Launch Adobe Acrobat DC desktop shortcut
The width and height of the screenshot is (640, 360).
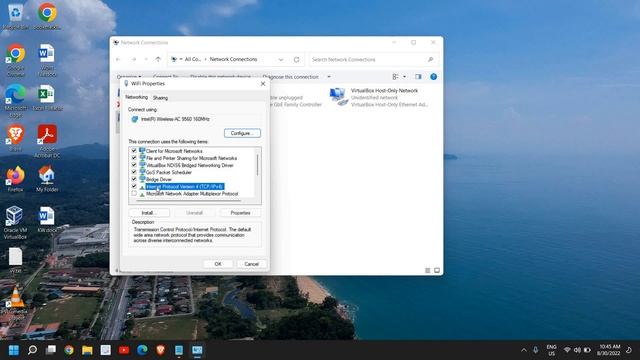[x=47, y=141]
